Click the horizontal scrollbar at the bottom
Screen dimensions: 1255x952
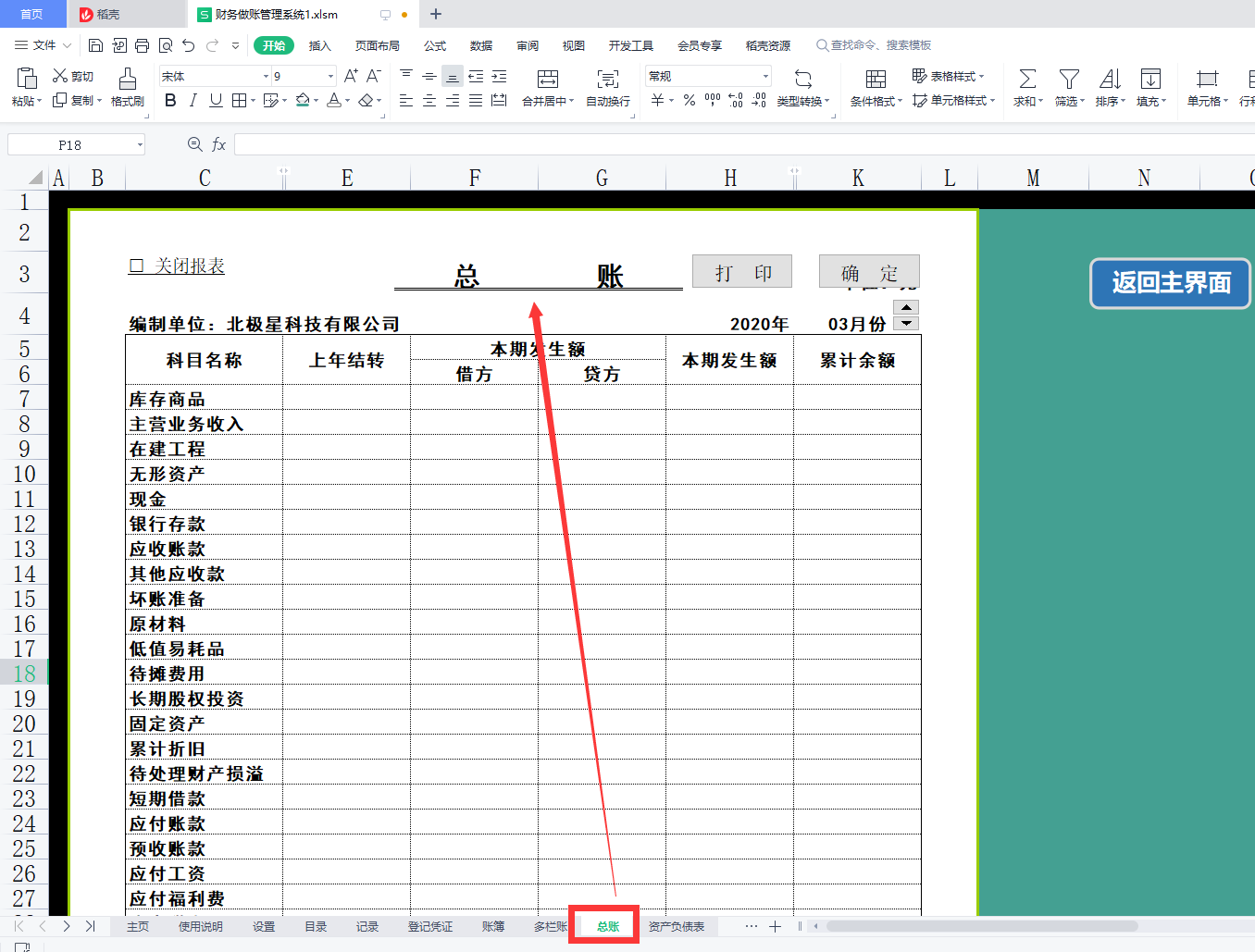tap(982, 926)
